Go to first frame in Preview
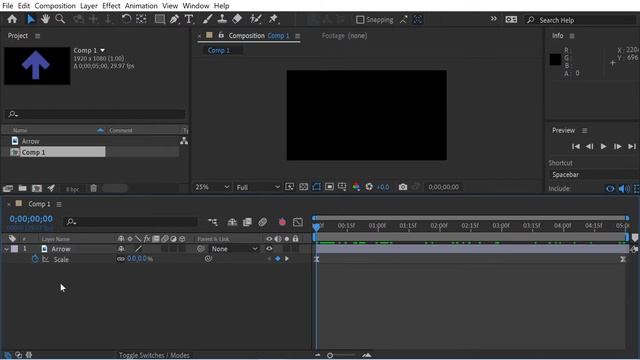Viewport: 640px width, 360px height. coord(576,147)
